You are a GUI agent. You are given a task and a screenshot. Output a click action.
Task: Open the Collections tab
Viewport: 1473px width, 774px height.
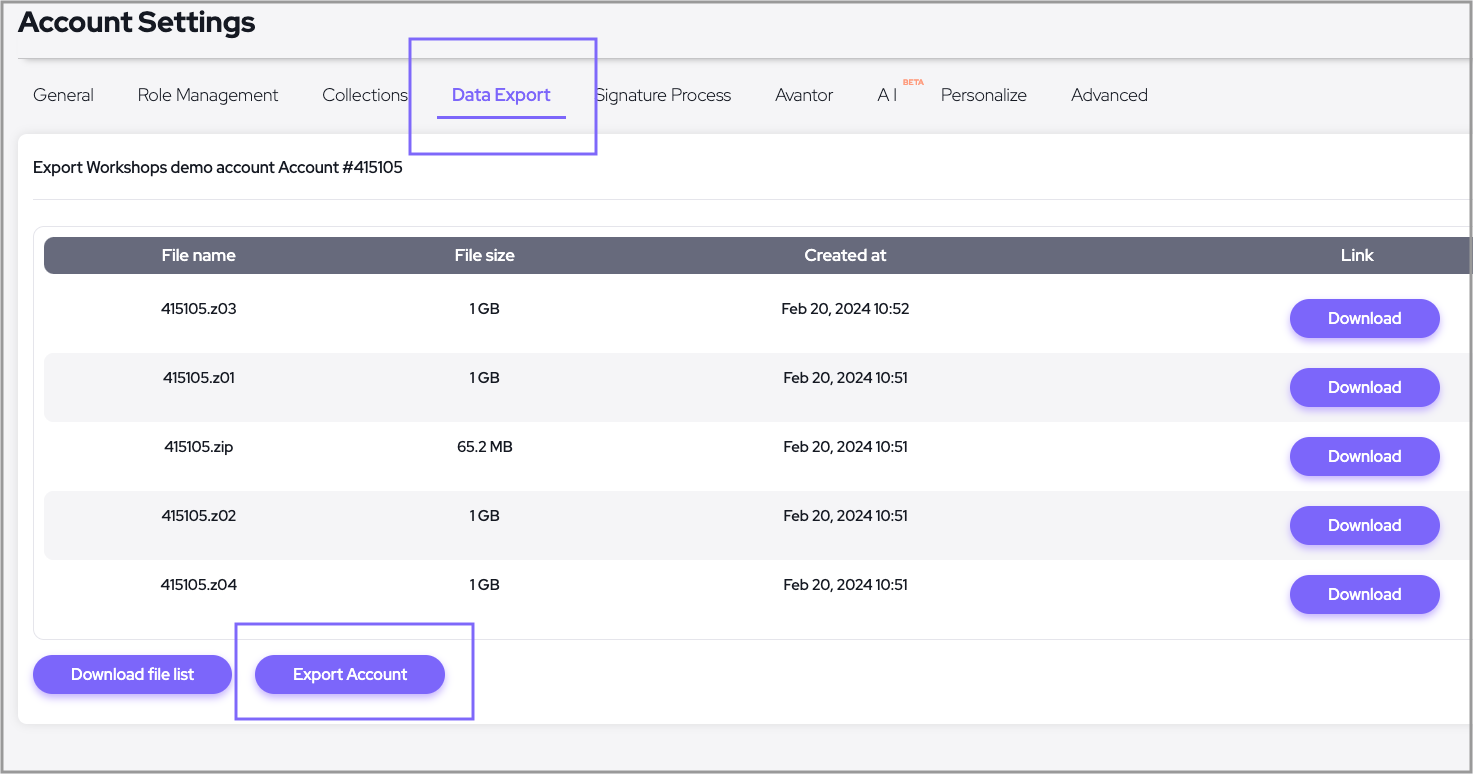tap(364, 95)
